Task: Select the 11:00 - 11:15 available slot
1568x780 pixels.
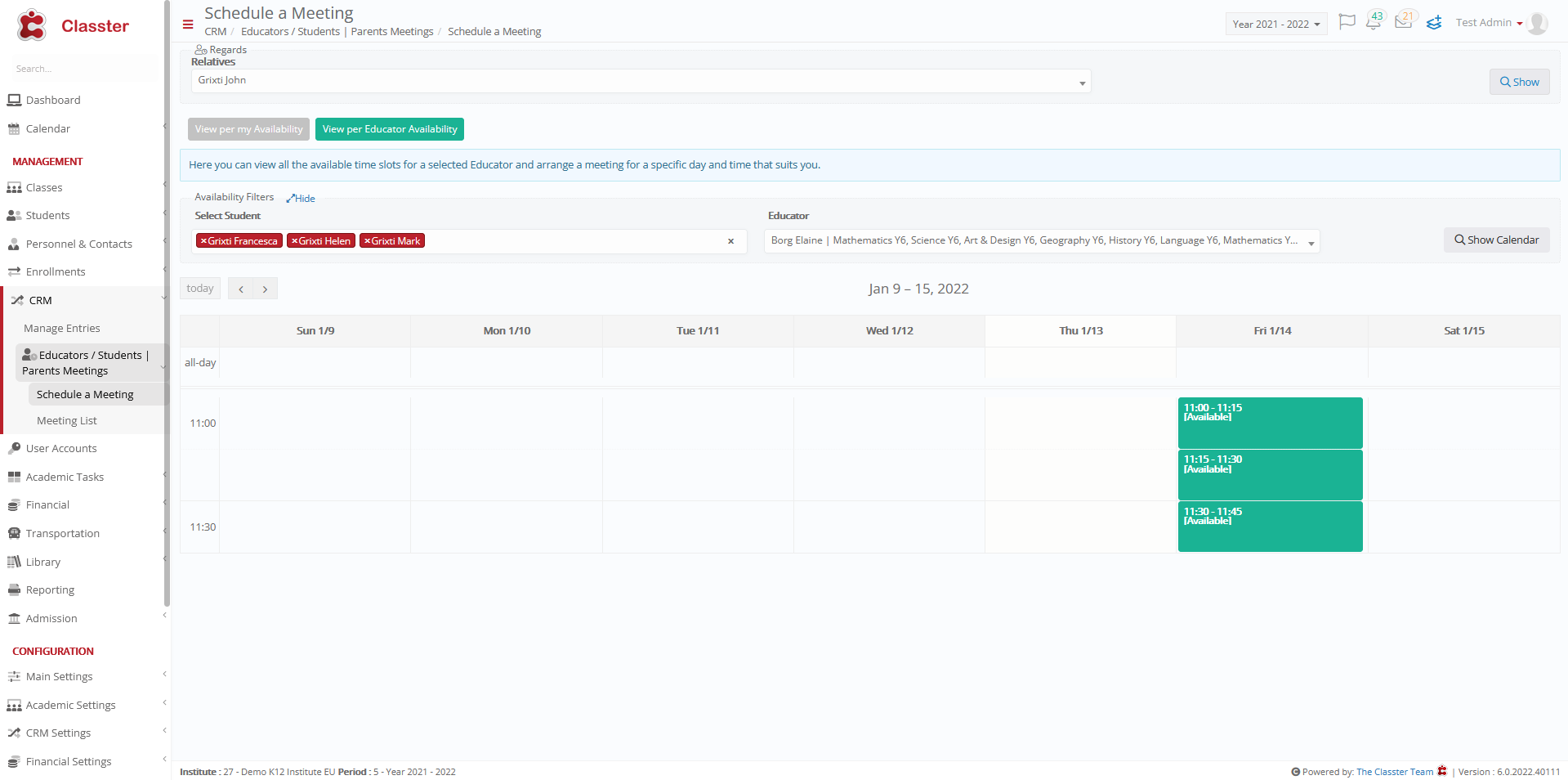Action: (x=1270, y=423)
